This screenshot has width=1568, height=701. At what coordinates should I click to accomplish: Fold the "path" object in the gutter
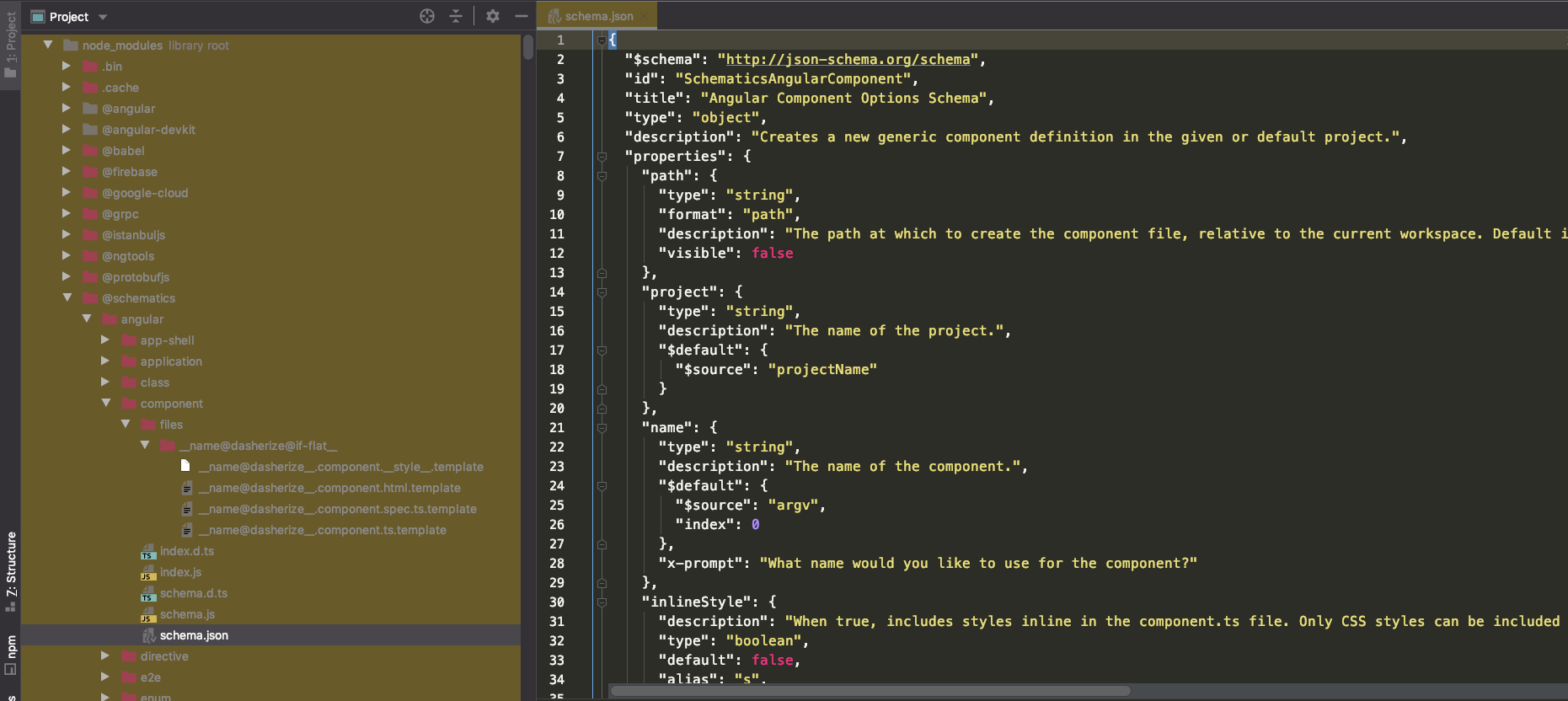coord(602,176)
